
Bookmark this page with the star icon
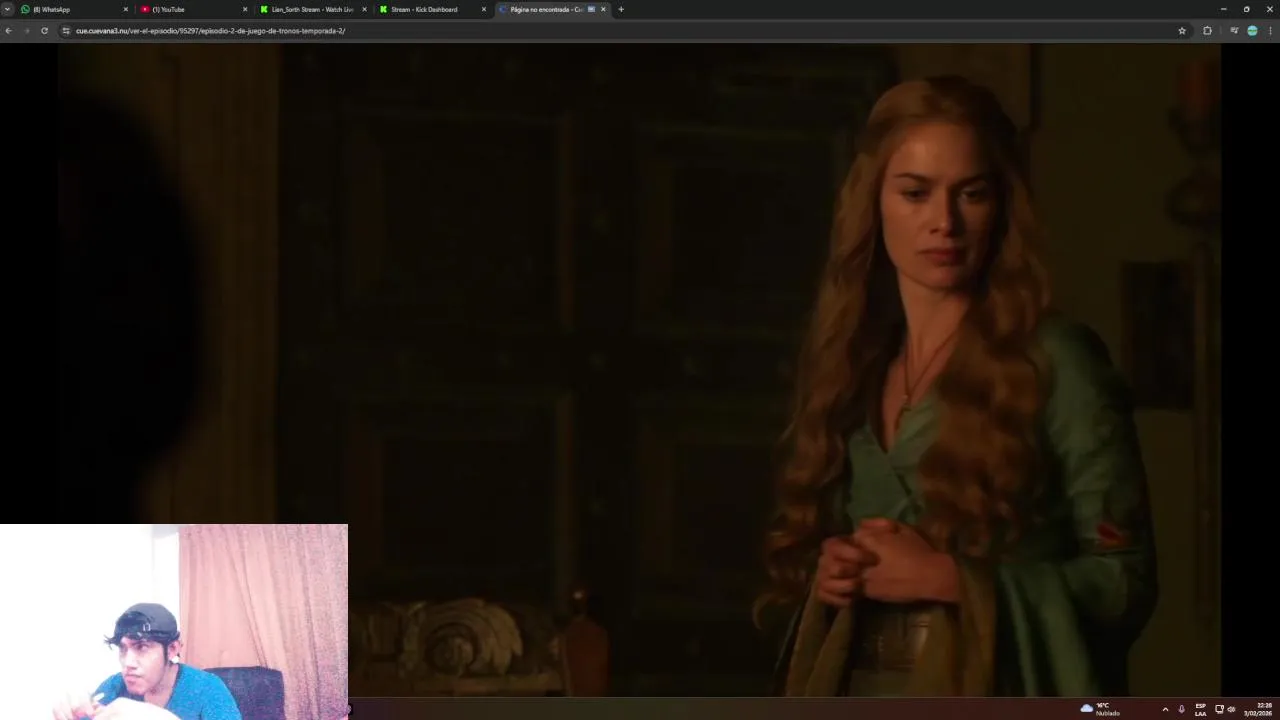pos(1182,31)
